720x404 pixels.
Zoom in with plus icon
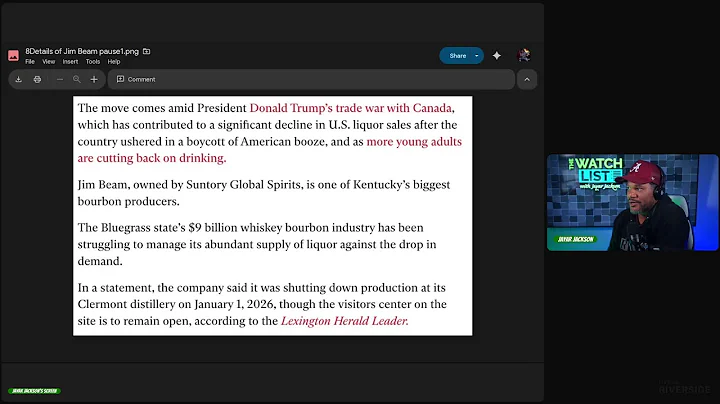(94, 79)
